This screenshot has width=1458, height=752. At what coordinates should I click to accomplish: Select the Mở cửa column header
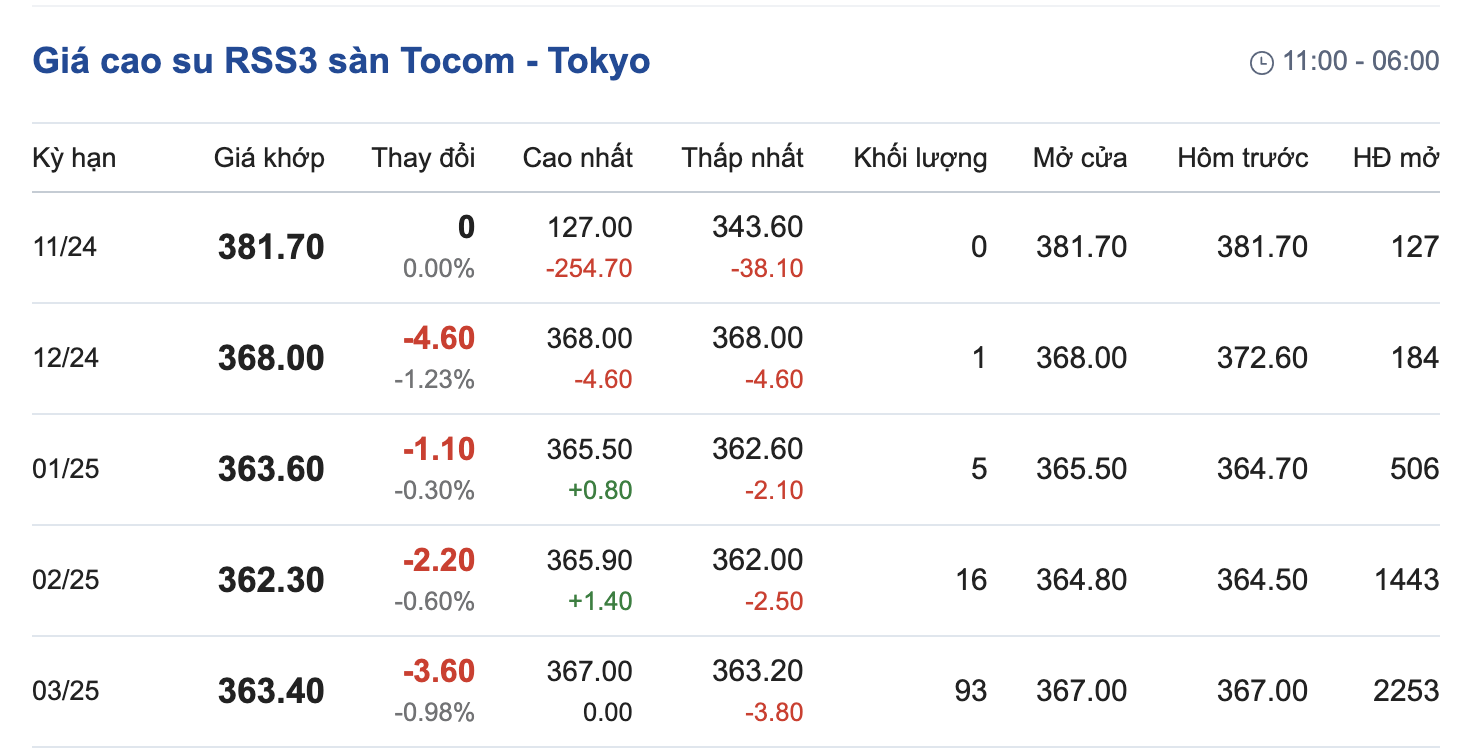[x=1080, y=158]
